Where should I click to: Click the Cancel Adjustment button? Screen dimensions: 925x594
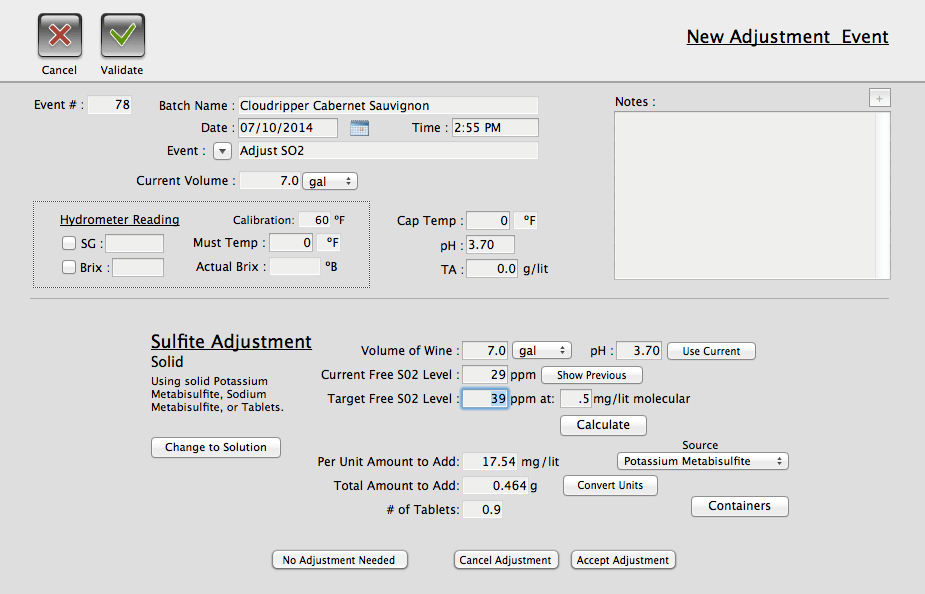click(x=505, y=560)
